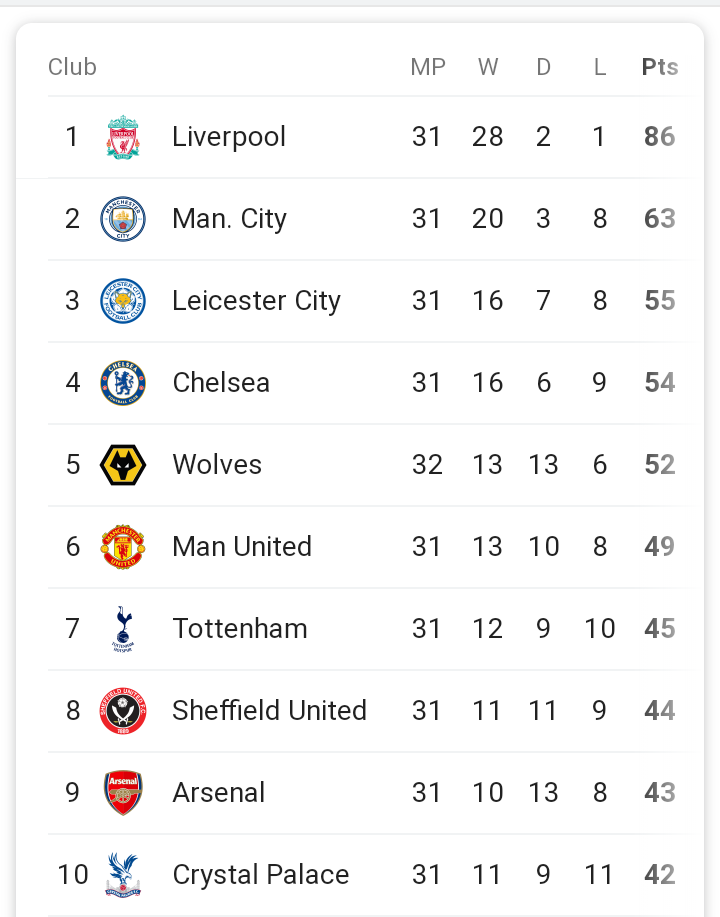Open the Leicester City team link

pos(256,301)
